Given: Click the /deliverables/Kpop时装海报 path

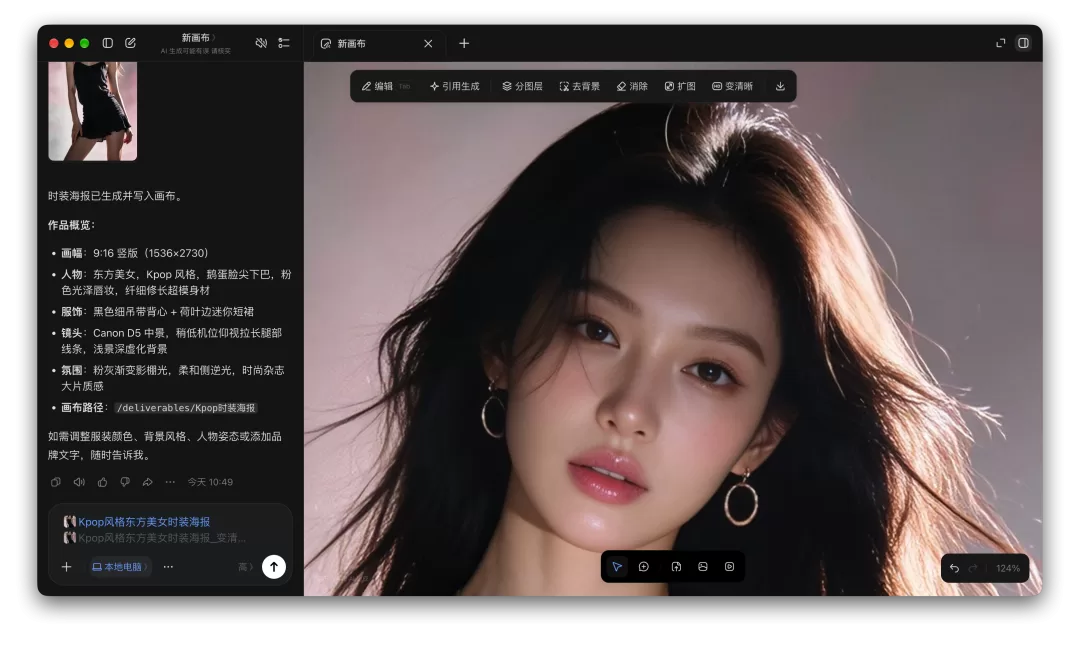Looking at the screenshot, I should coord(186,408).
